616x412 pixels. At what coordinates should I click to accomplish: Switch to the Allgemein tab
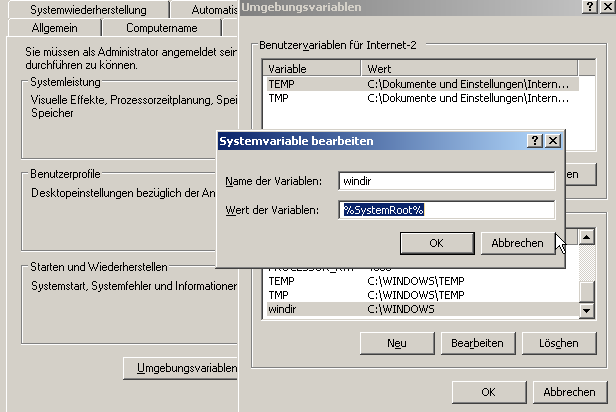click(x=54, y=28)
